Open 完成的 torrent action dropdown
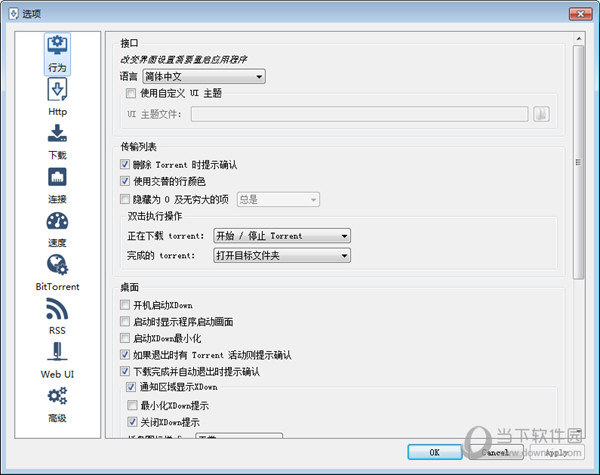Screen dimensions: 600x475 [282, 255]
